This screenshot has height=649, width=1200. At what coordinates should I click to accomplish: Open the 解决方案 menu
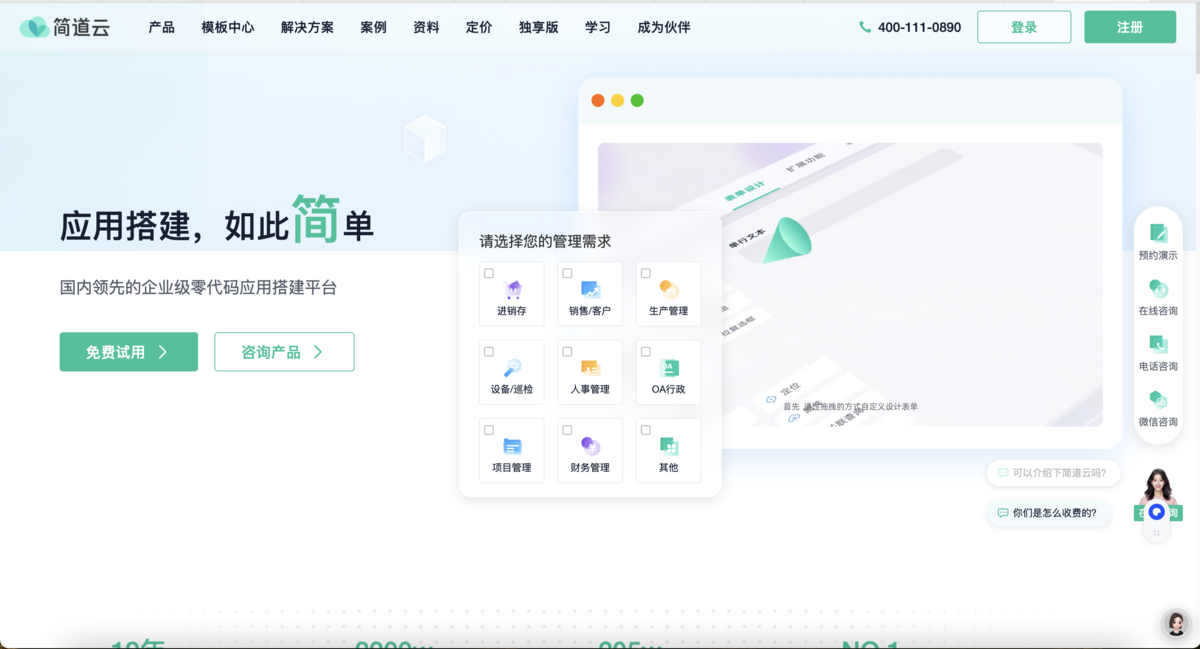pos(307,27)
